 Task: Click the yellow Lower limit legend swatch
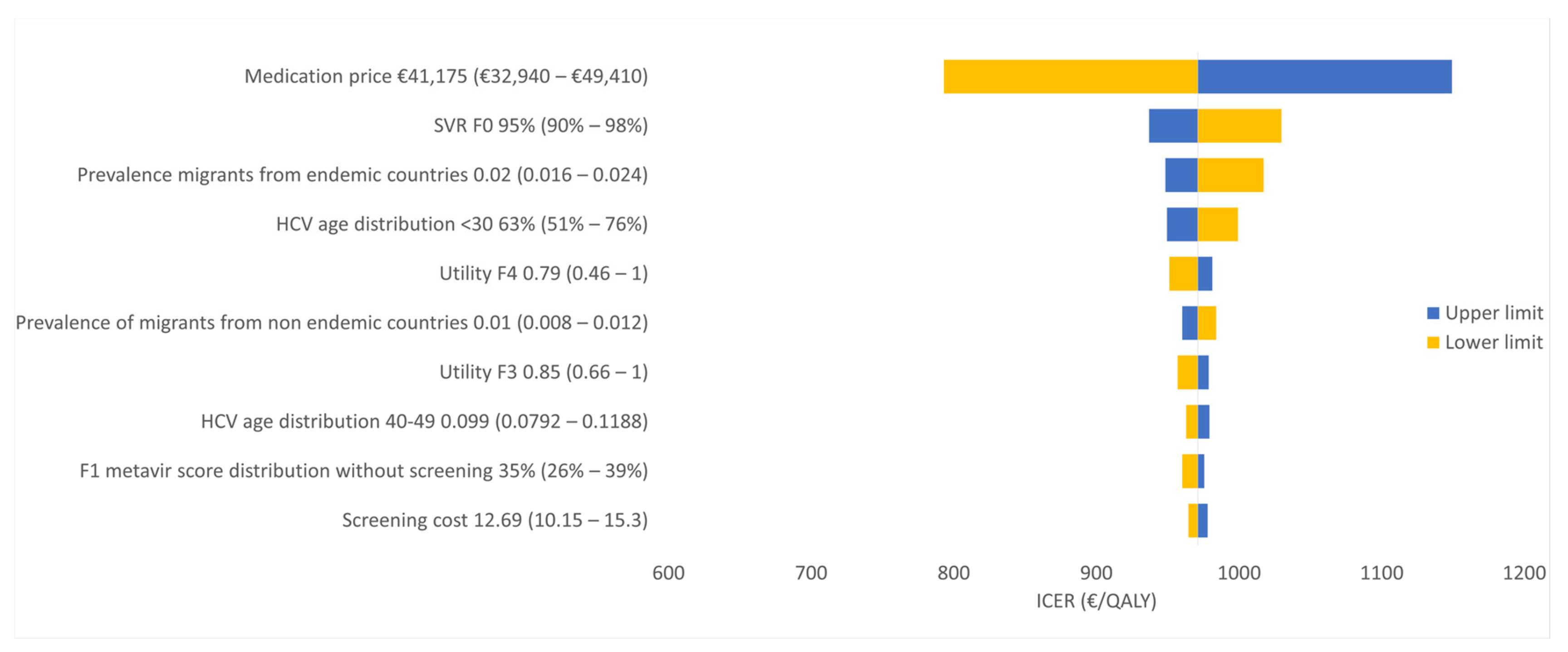(1433, 343)
